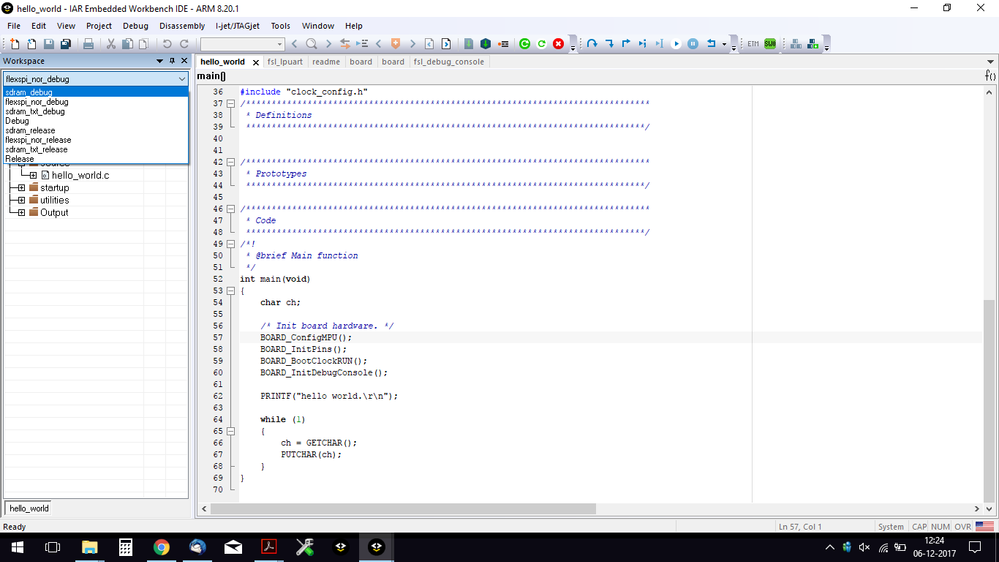Click the Save All toolbar icon

click(66, 44)
